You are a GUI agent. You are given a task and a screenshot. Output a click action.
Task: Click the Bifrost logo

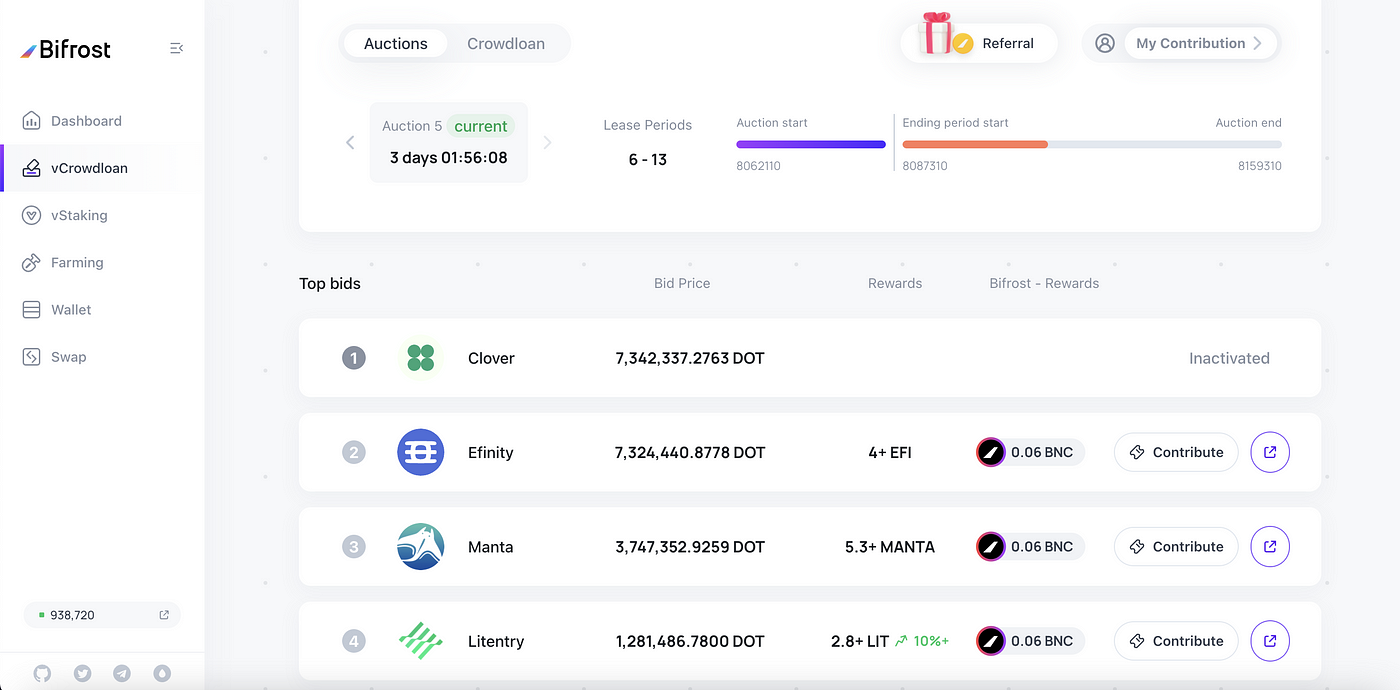(66, 49)
